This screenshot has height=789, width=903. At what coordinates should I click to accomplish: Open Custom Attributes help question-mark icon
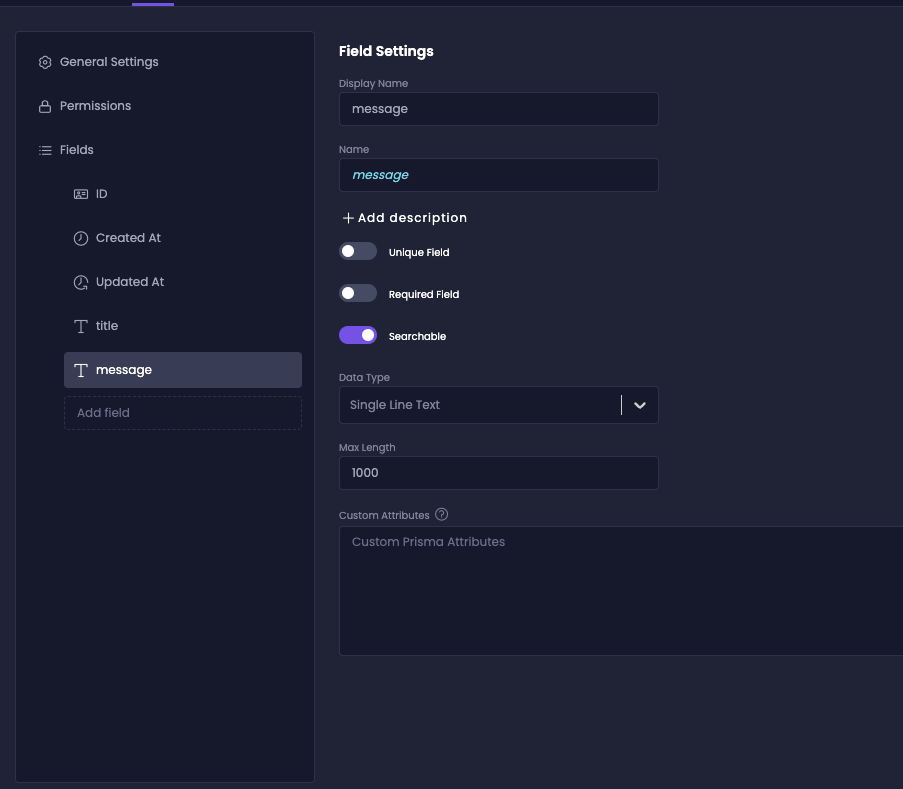(x=442, y=514)
